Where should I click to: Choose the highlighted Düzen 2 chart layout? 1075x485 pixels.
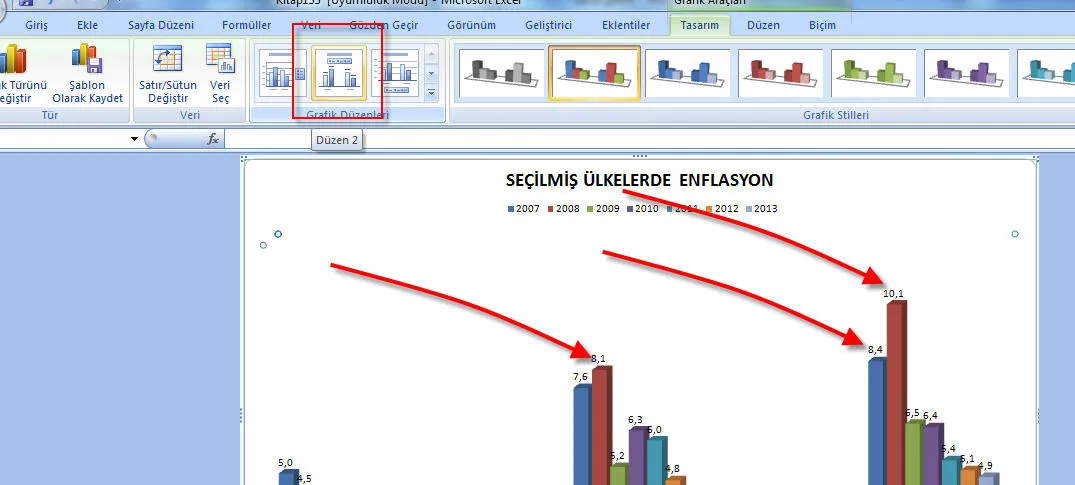[338, 73]
